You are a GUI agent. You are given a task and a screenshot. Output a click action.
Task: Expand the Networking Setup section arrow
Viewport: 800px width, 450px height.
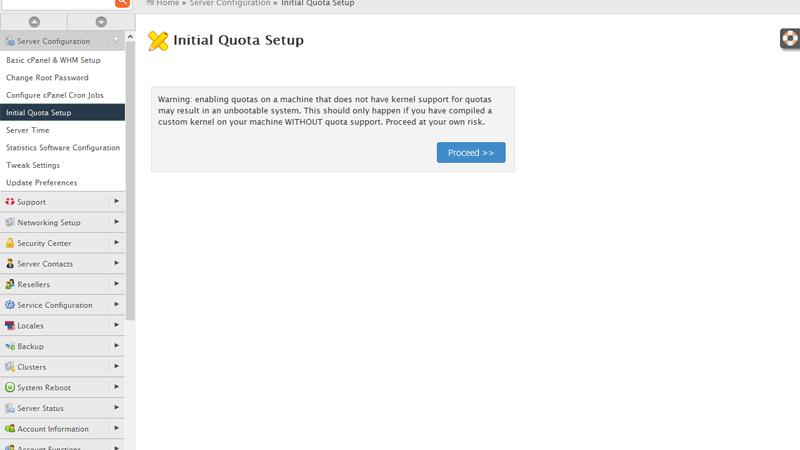pyautogui.click(x=116, y=222)
